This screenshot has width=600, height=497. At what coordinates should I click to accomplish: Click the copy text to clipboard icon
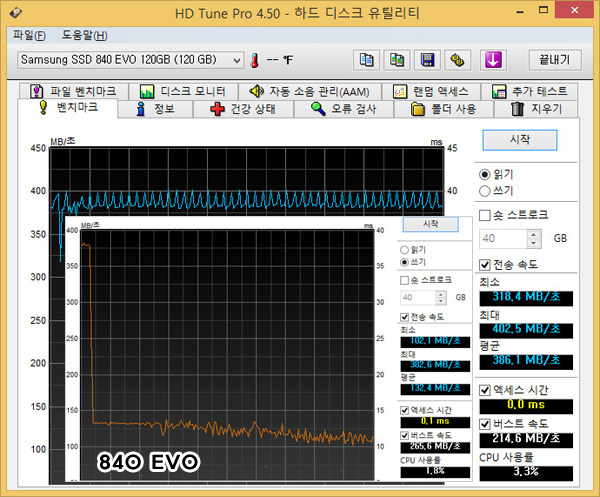(366, 60)
